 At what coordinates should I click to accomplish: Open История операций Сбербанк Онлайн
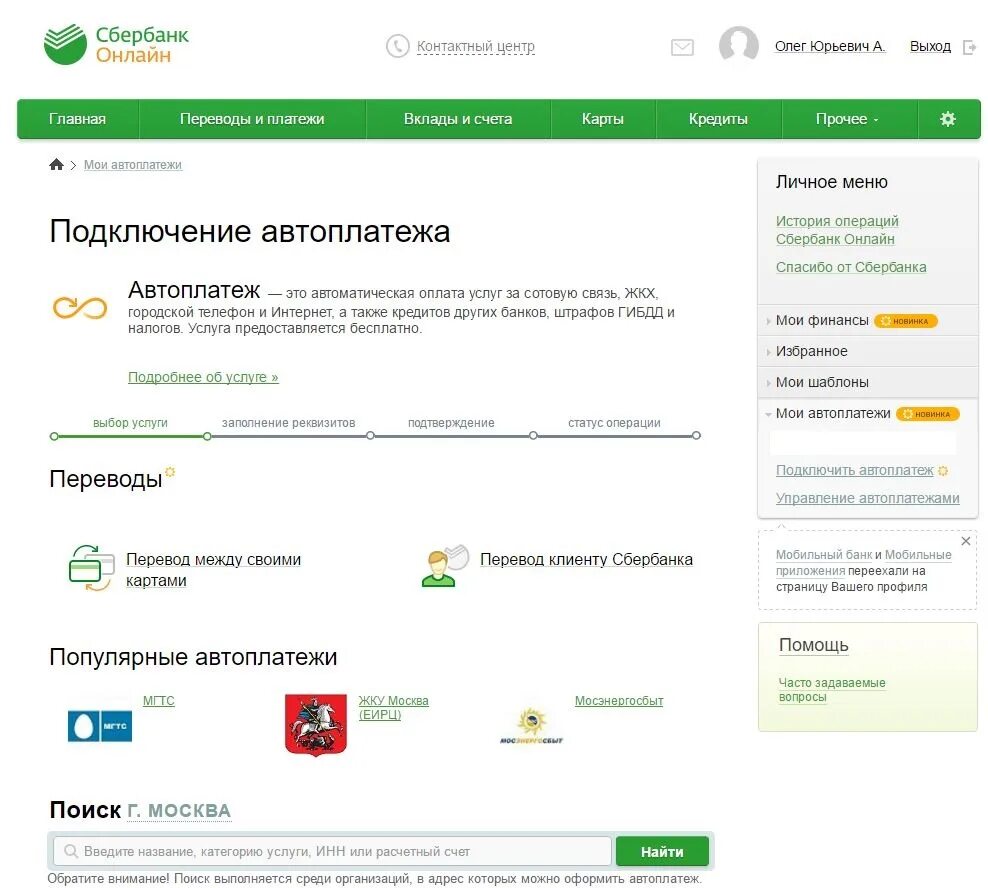[837, 230]
